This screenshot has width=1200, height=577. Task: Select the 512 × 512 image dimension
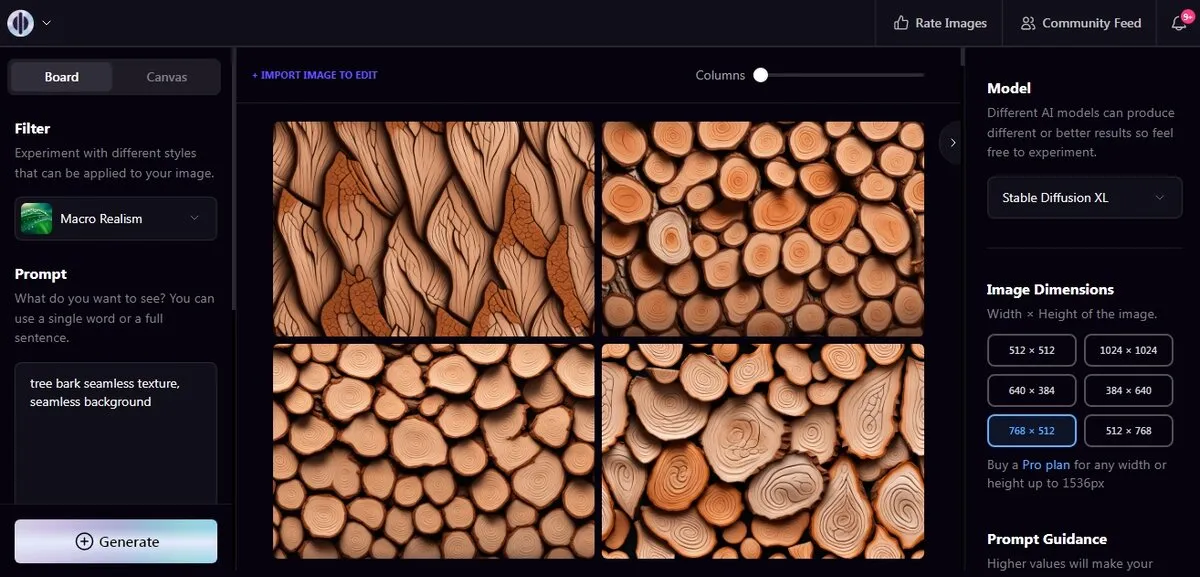click(x=1031, y=350)
